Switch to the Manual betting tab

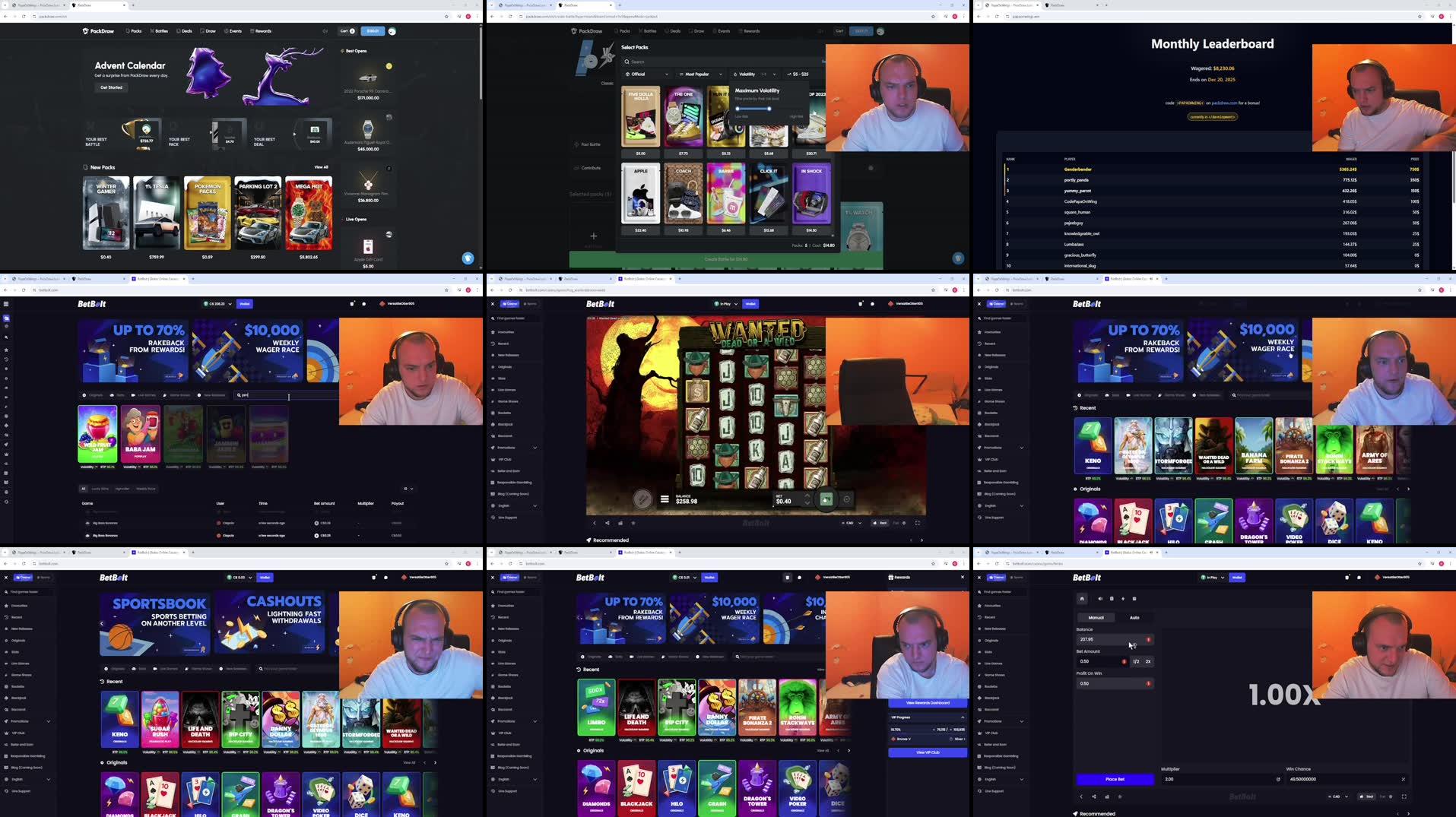pyautogui.click(x=1095, y=618)
